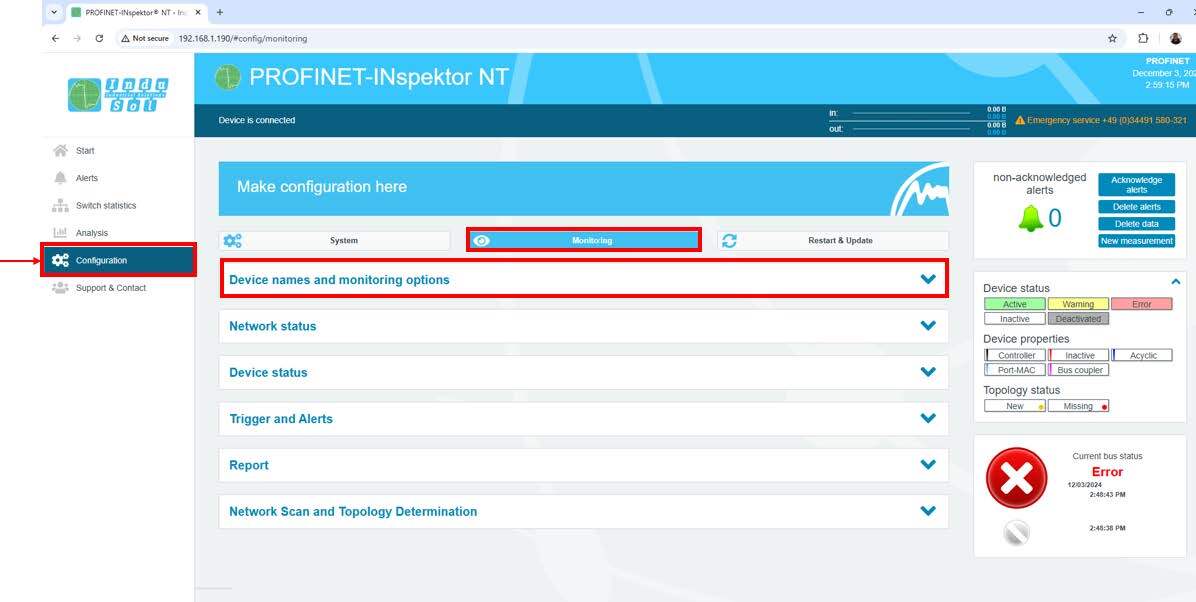
Task: Open a new browser tab
Action: click(x=220, y=12)
